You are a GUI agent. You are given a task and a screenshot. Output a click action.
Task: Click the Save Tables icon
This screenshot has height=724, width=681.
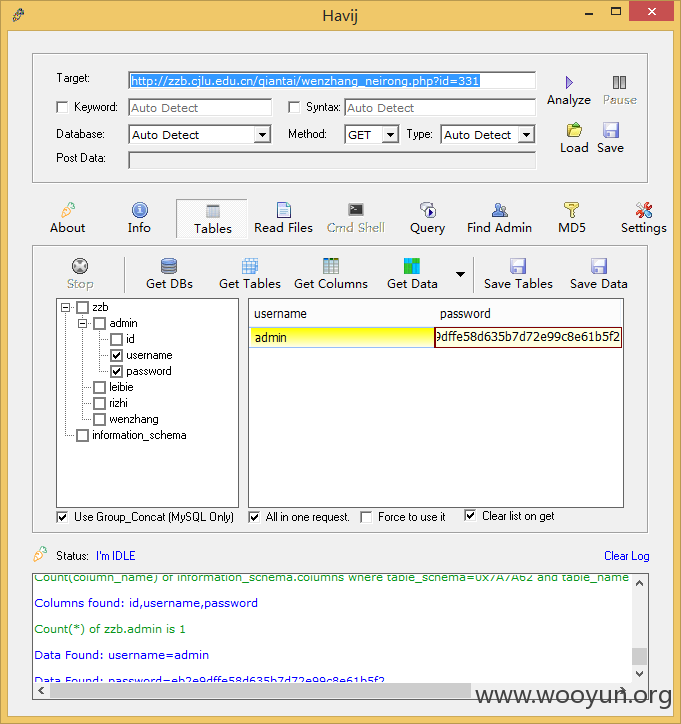pyautogui.click(x=518, y=266)
